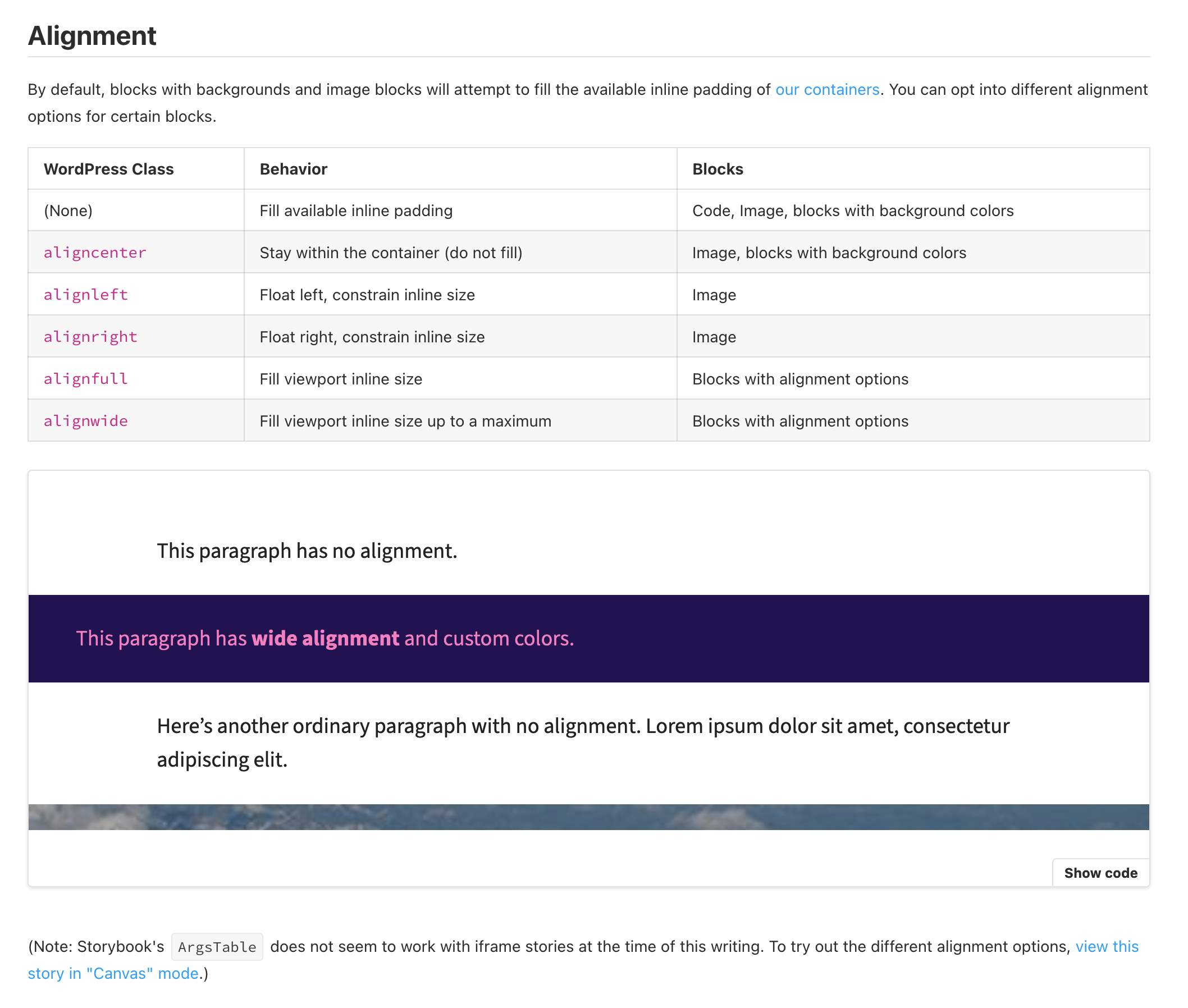Click the aligncenter class code
Image resolution: width=1188 pixels, height=1008 pixels.
point(95,253)
